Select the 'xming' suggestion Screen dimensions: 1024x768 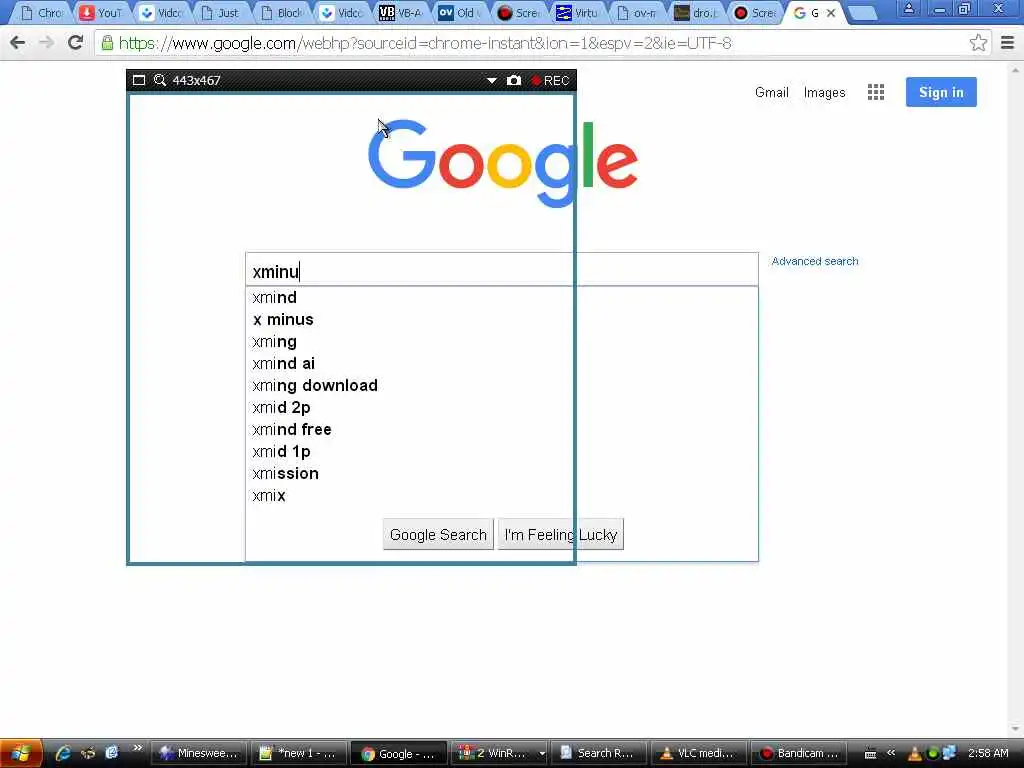tap(502, 342)
